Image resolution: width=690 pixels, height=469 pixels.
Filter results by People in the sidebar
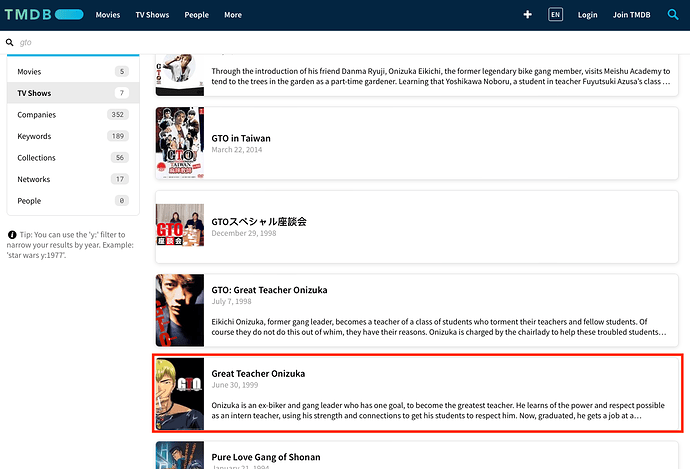pyautogui.click(x=73, y=201)
